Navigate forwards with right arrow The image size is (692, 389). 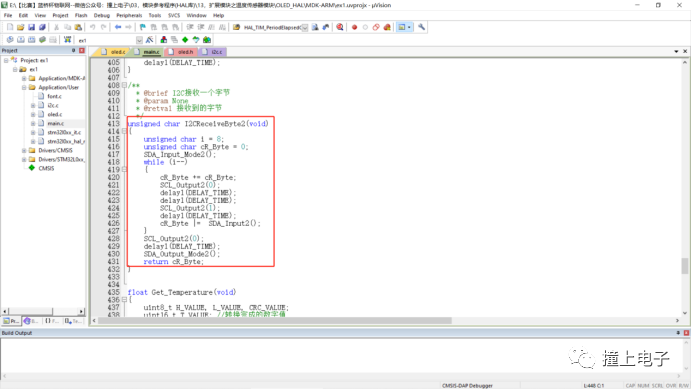(x=128, y=27)
